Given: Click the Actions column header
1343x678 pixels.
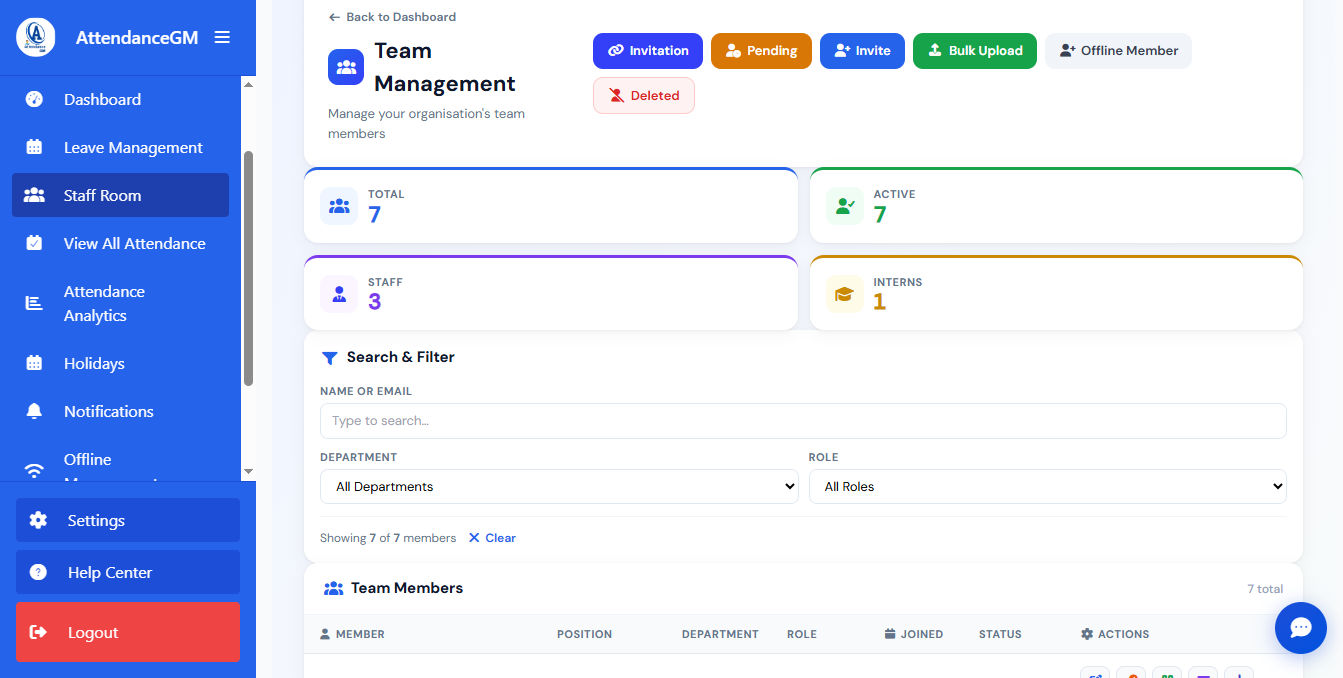Looking at the screenshot, I should (1115, 634).
